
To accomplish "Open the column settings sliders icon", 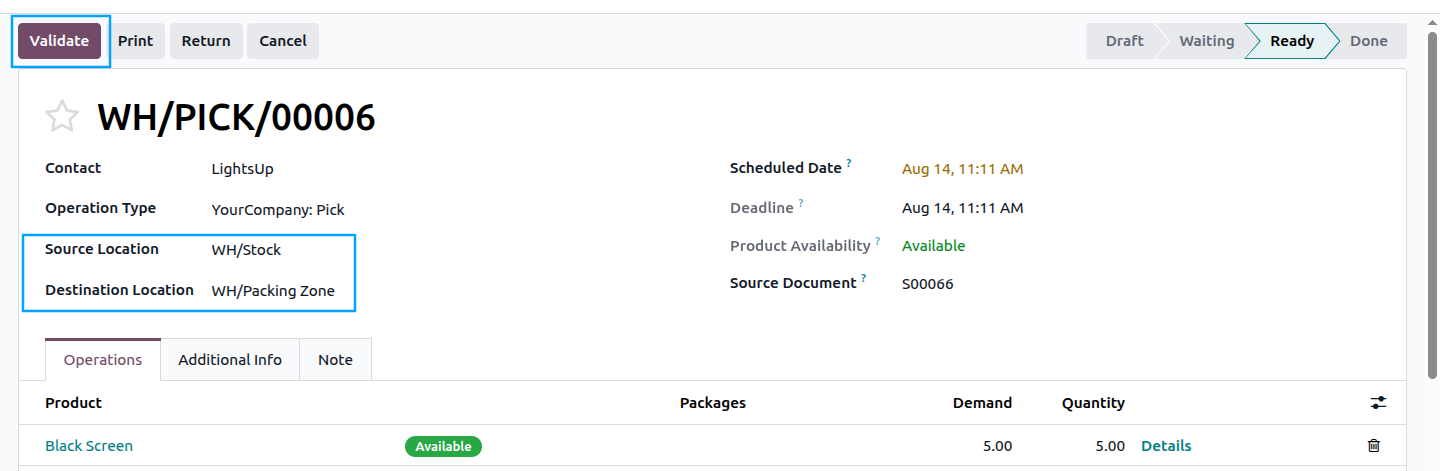I will (x=1379, y=403).
